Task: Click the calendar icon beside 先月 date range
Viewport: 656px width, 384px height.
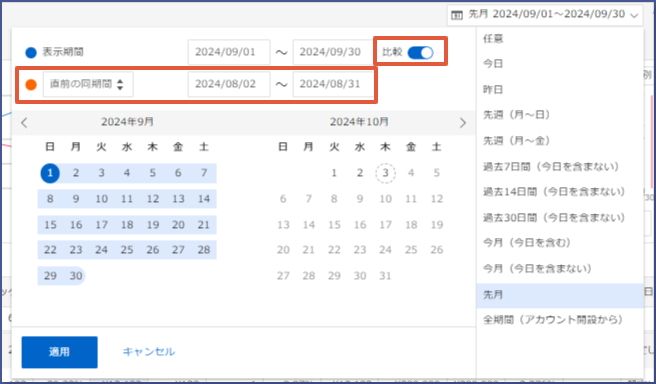Action: (x=457, y=15)
